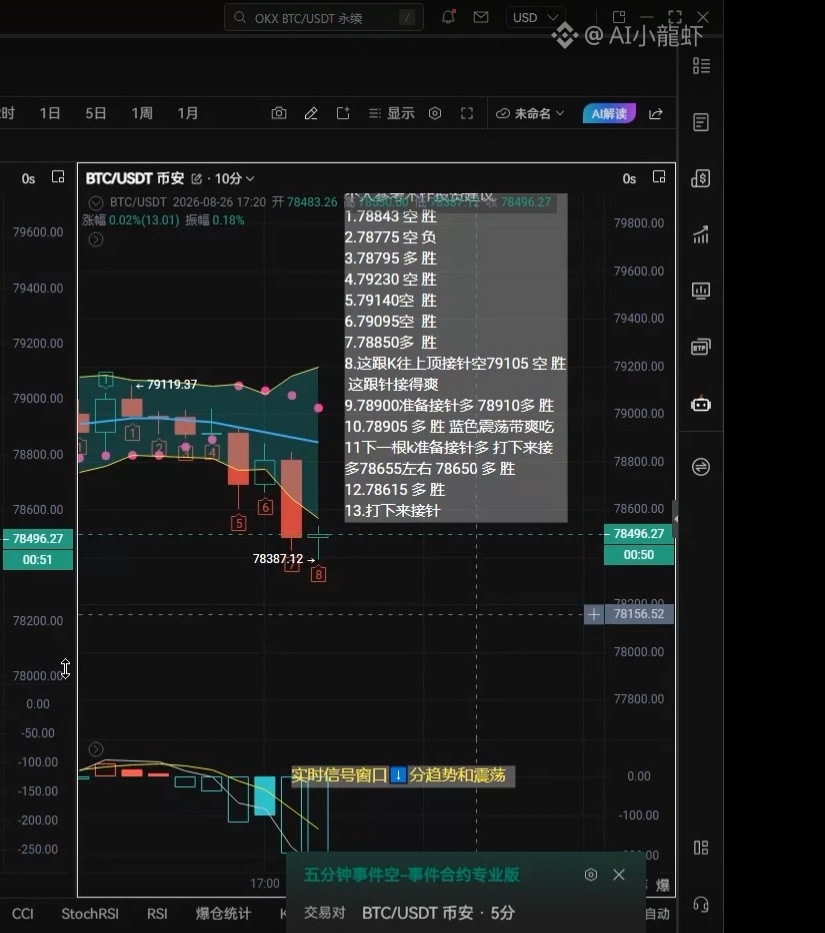Click the plus button at 78156.52
The width and height of the screenshot is (825, 933).
pyautogui.click(x=593, y=614)
